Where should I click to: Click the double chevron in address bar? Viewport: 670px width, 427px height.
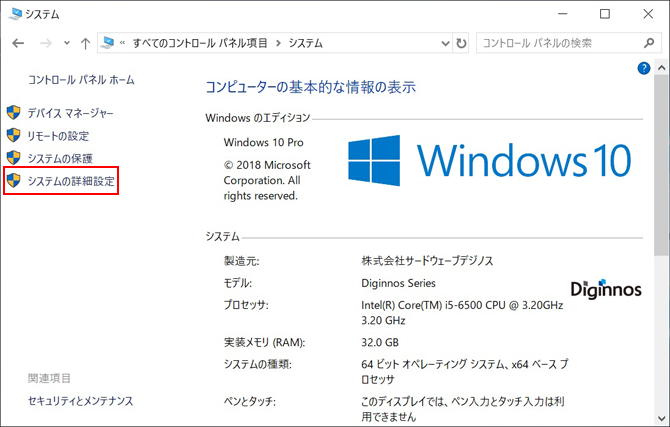point(123,43)
